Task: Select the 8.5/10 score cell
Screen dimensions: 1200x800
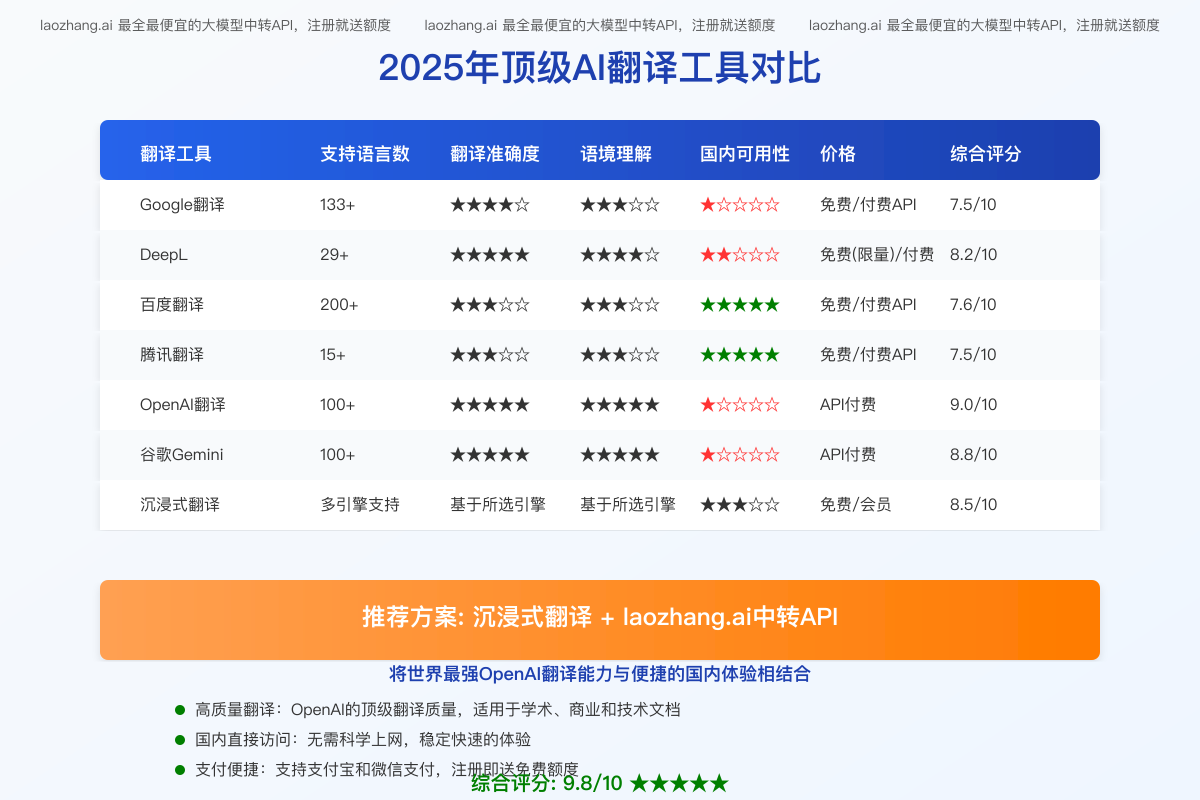Action: (x=974, y=505)
